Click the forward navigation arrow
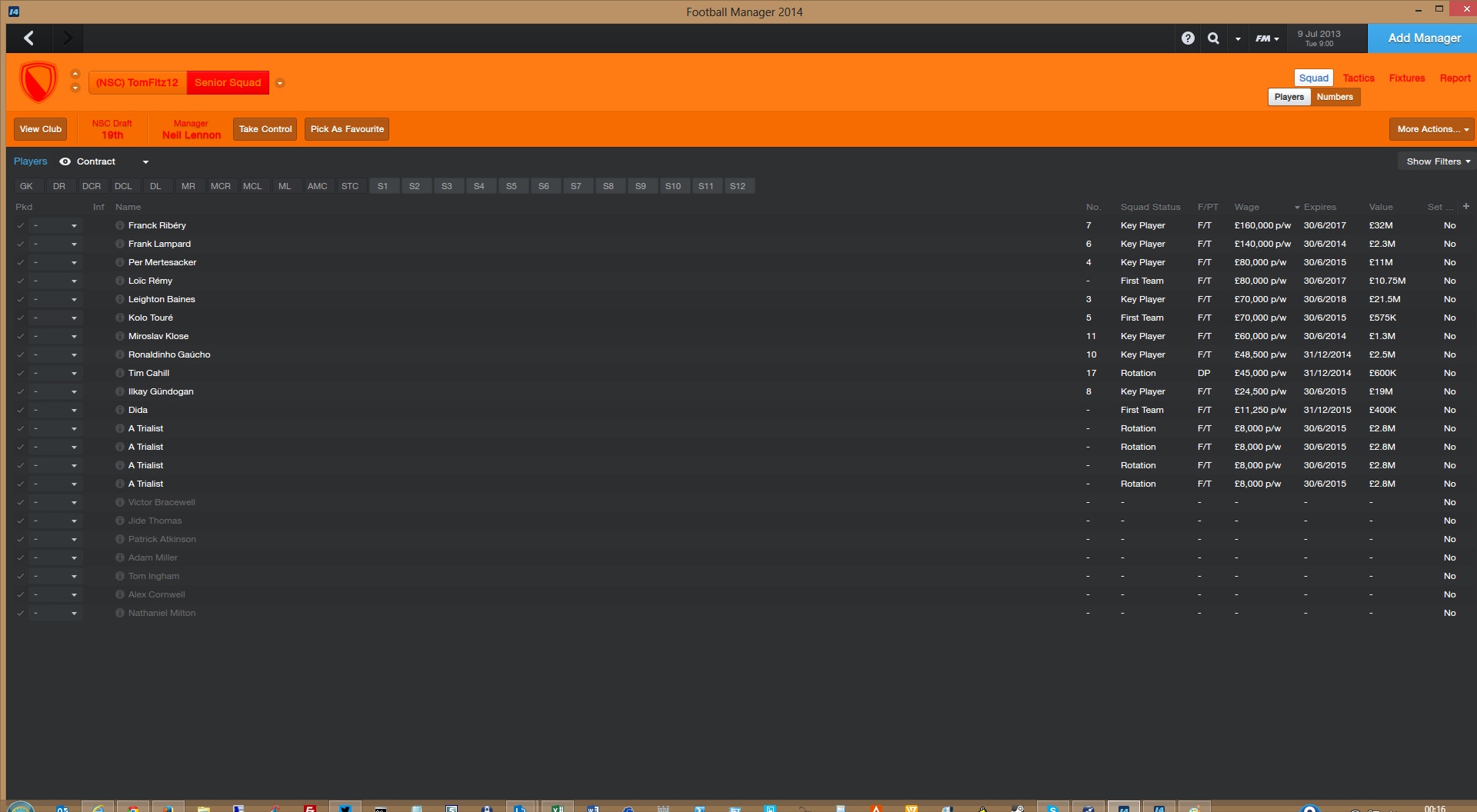The height and width of the screenshot is (812, 1477). click(68, 38)
